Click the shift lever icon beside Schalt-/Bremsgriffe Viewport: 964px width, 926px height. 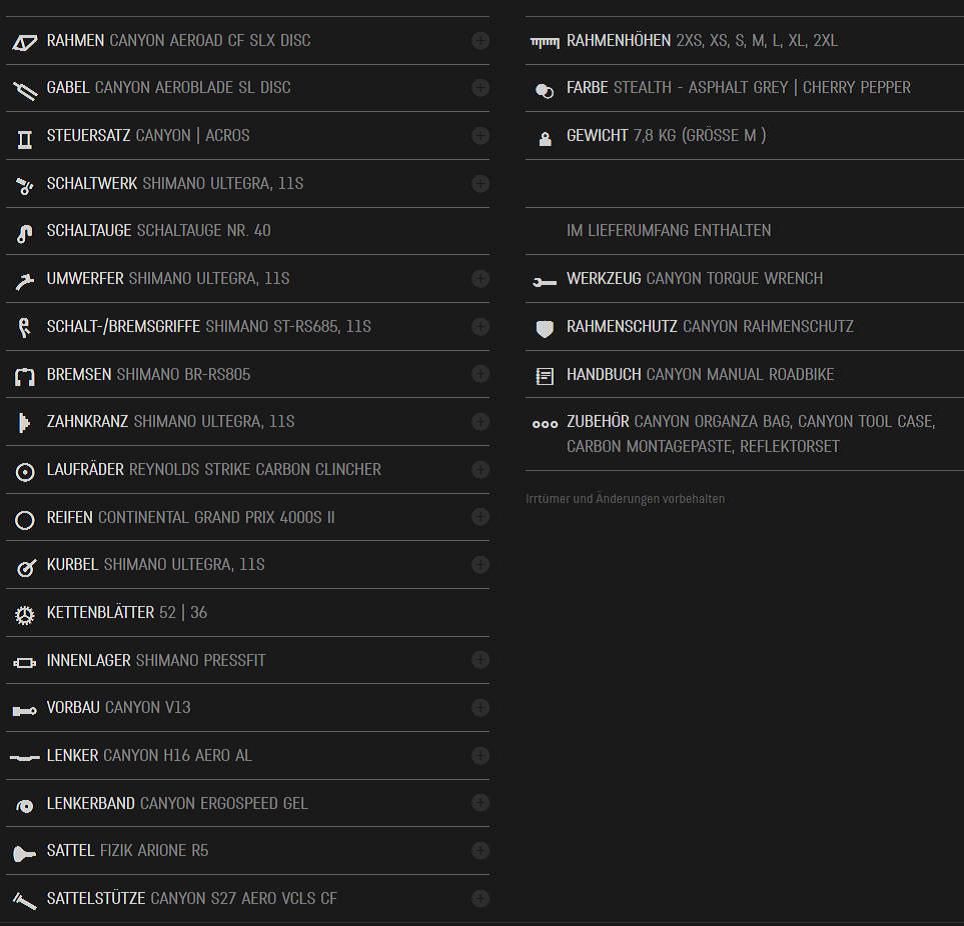[x=25, y=328]
